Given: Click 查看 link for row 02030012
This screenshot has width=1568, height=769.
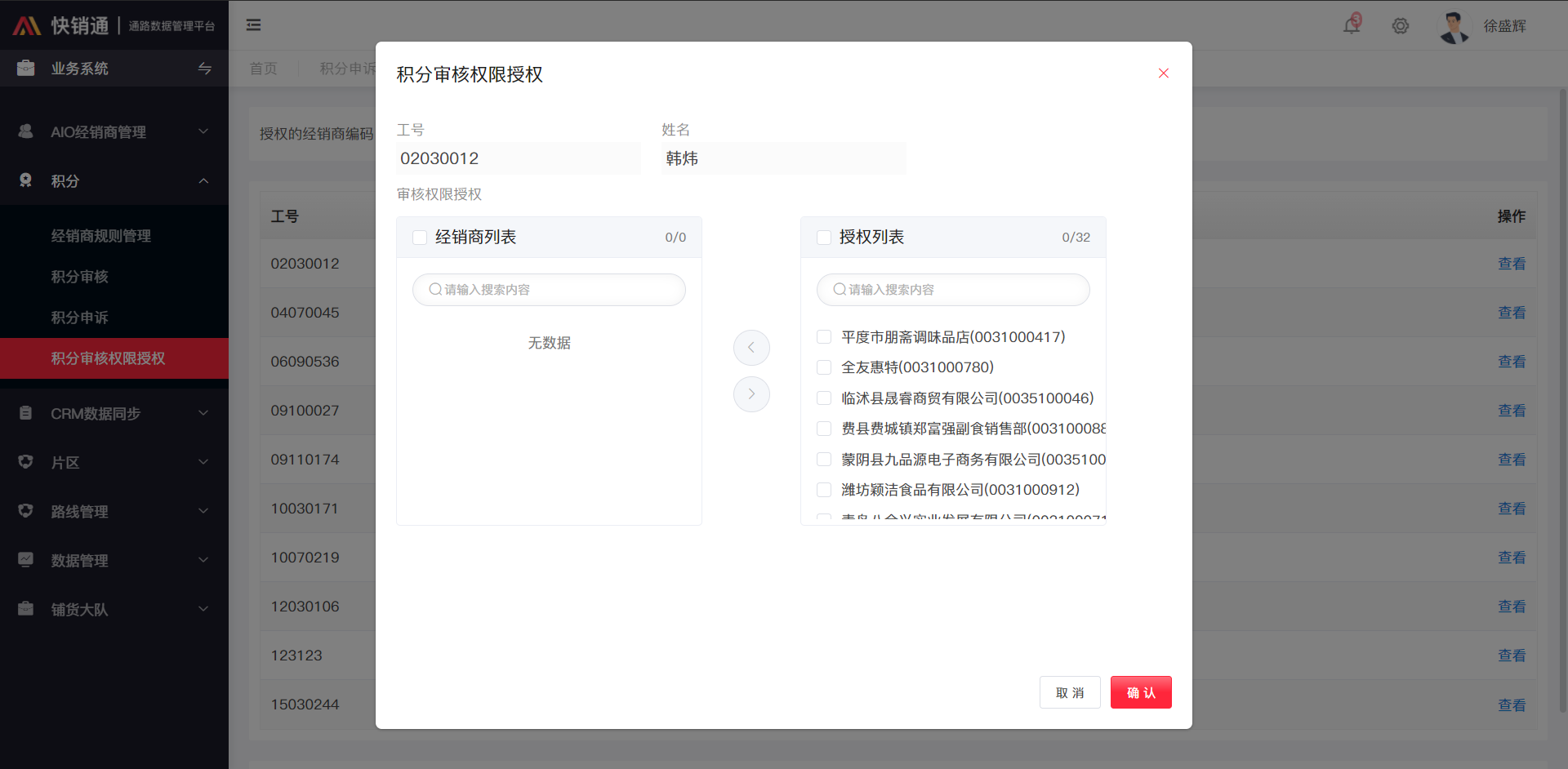Looking at the screenshot, I should tap(1512, 264).
